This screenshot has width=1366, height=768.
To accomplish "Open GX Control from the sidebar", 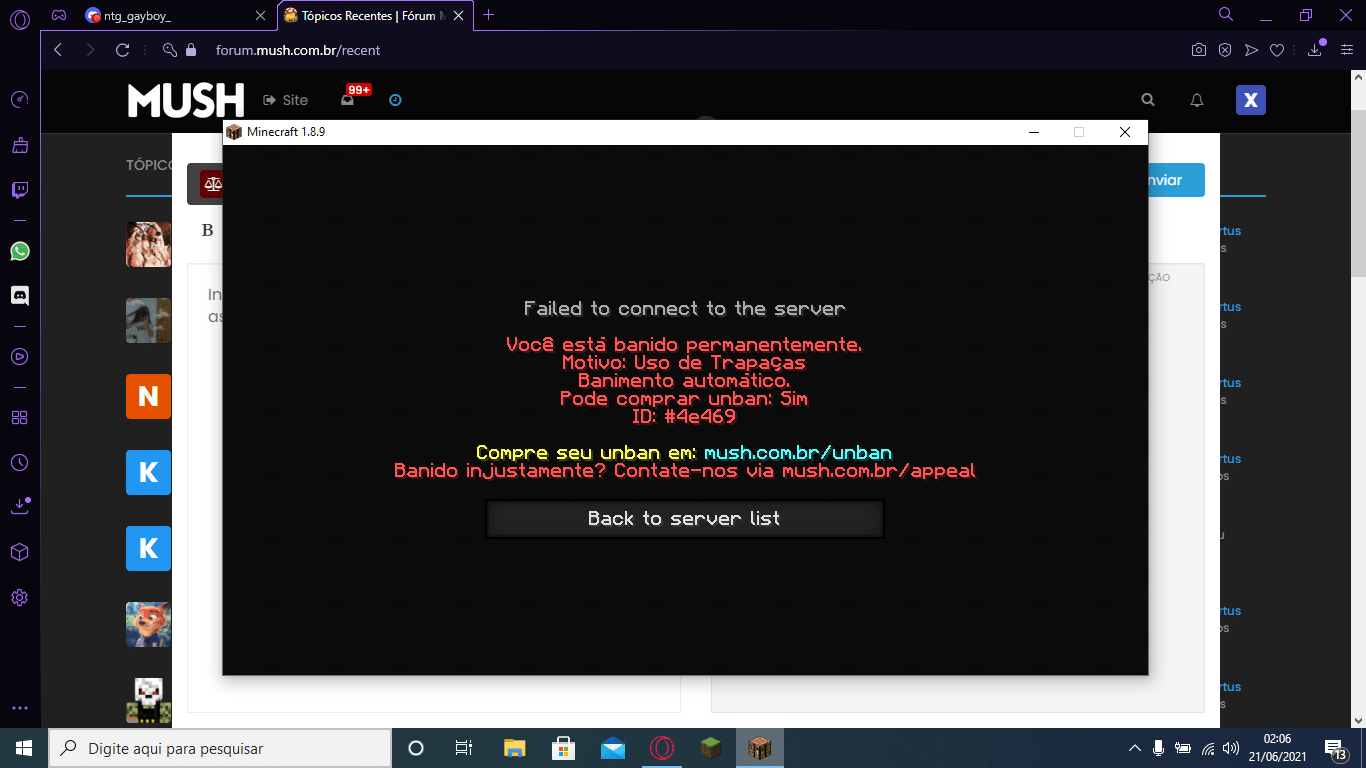I will click(x=20, y=100).
